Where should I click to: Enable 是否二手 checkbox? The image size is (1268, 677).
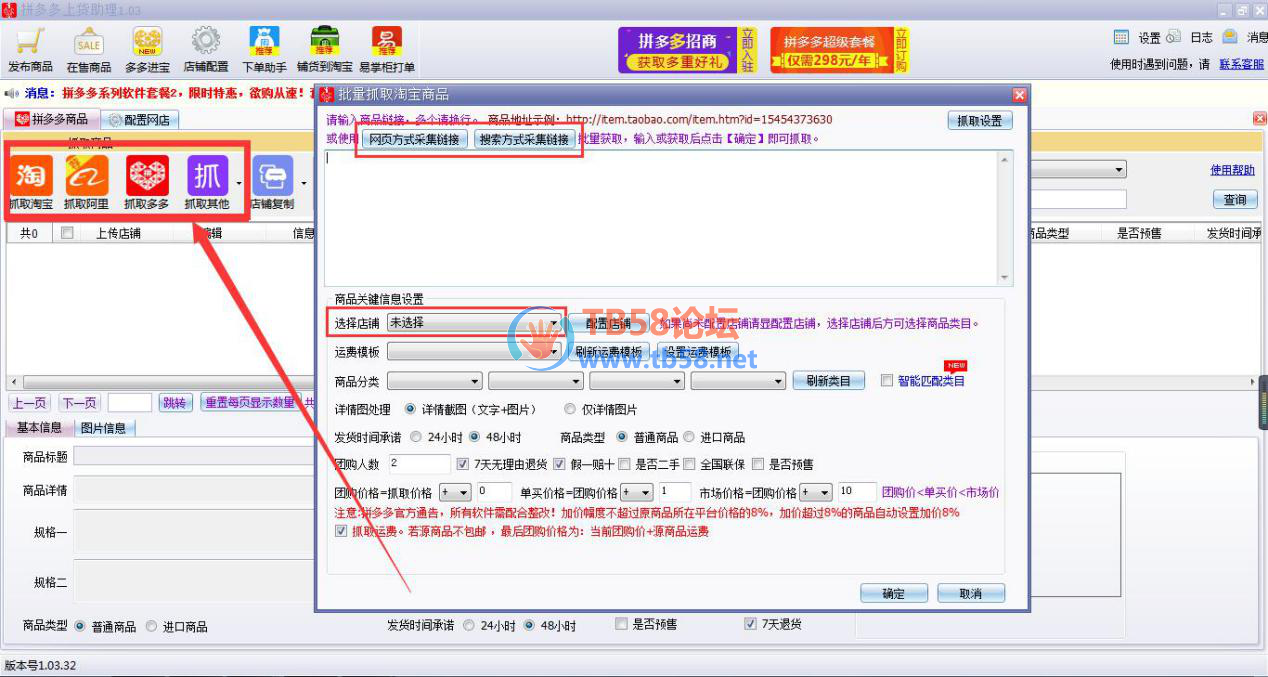pyautogui.click(x=624, y=464)
